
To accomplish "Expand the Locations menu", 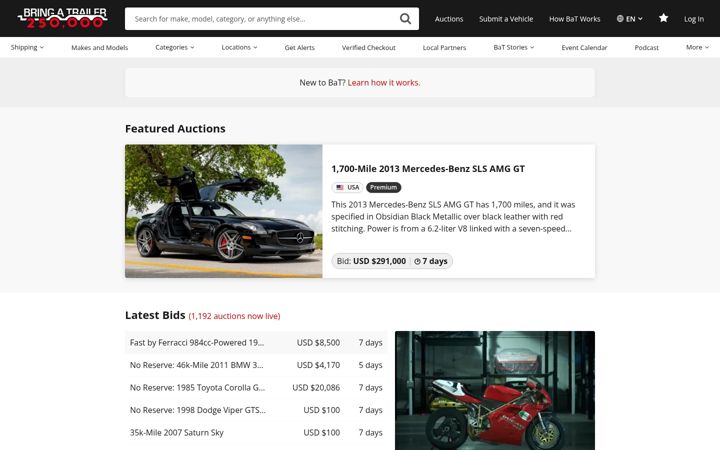I will 239,47.
